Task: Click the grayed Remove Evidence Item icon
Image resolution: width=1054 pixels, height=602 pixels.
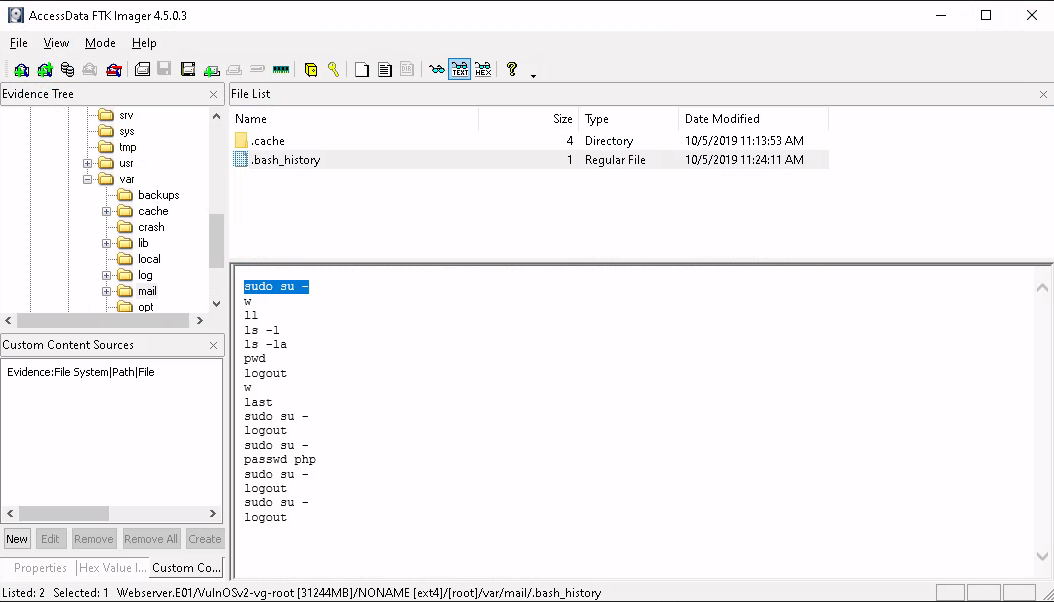Action: point(89,69)
